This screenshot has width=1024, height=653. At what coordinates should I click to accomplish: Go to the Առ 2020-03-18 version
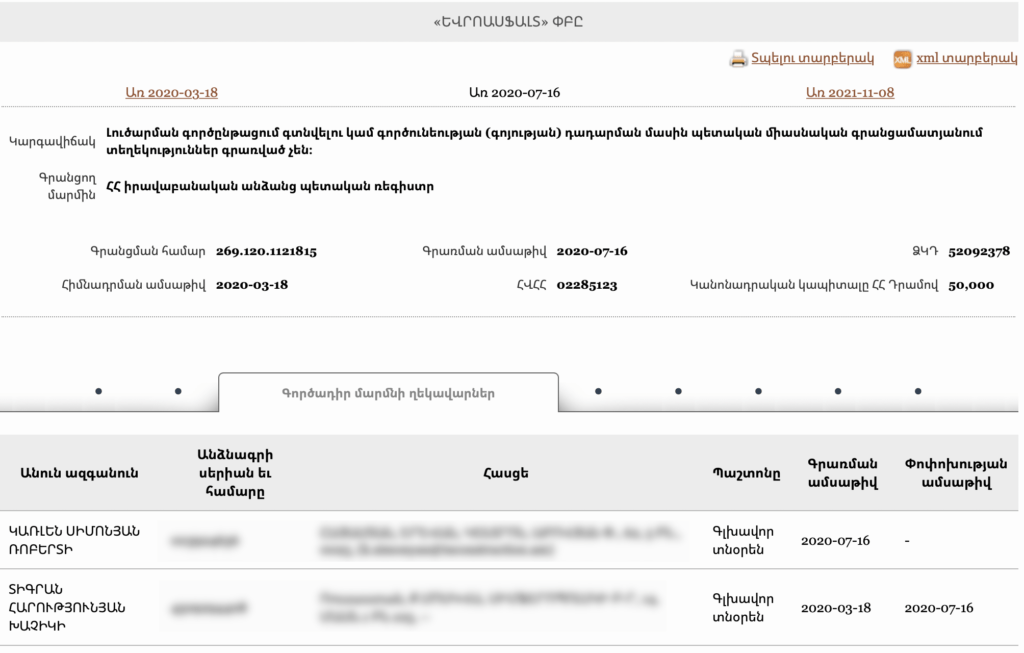click(172, 93)
